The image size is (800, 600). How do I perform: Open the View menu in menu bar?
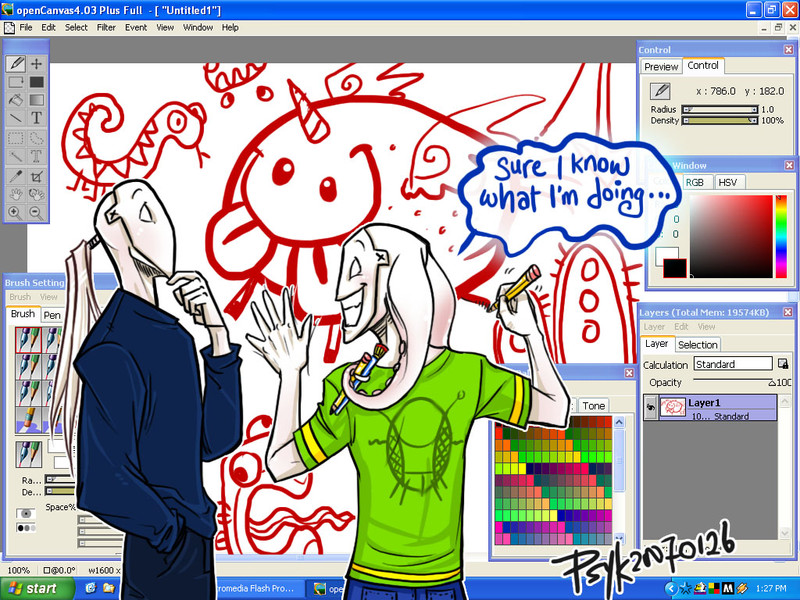point(165,28)
